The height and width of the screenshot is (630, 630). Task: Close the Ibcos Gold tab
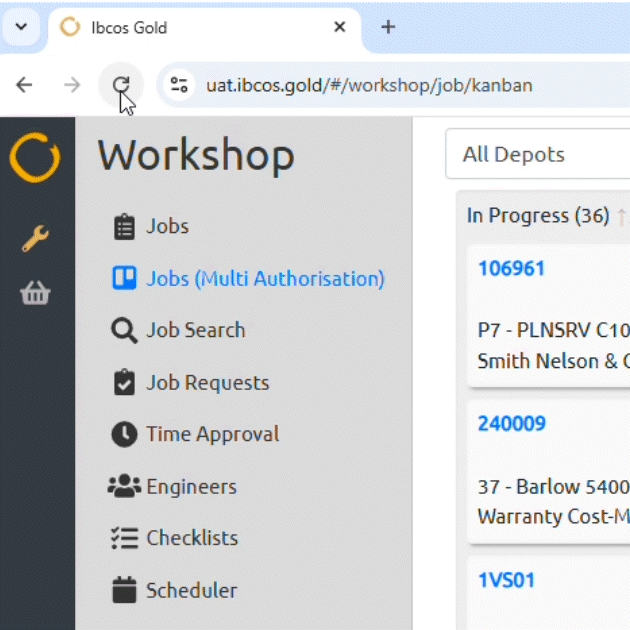point(340,27)
